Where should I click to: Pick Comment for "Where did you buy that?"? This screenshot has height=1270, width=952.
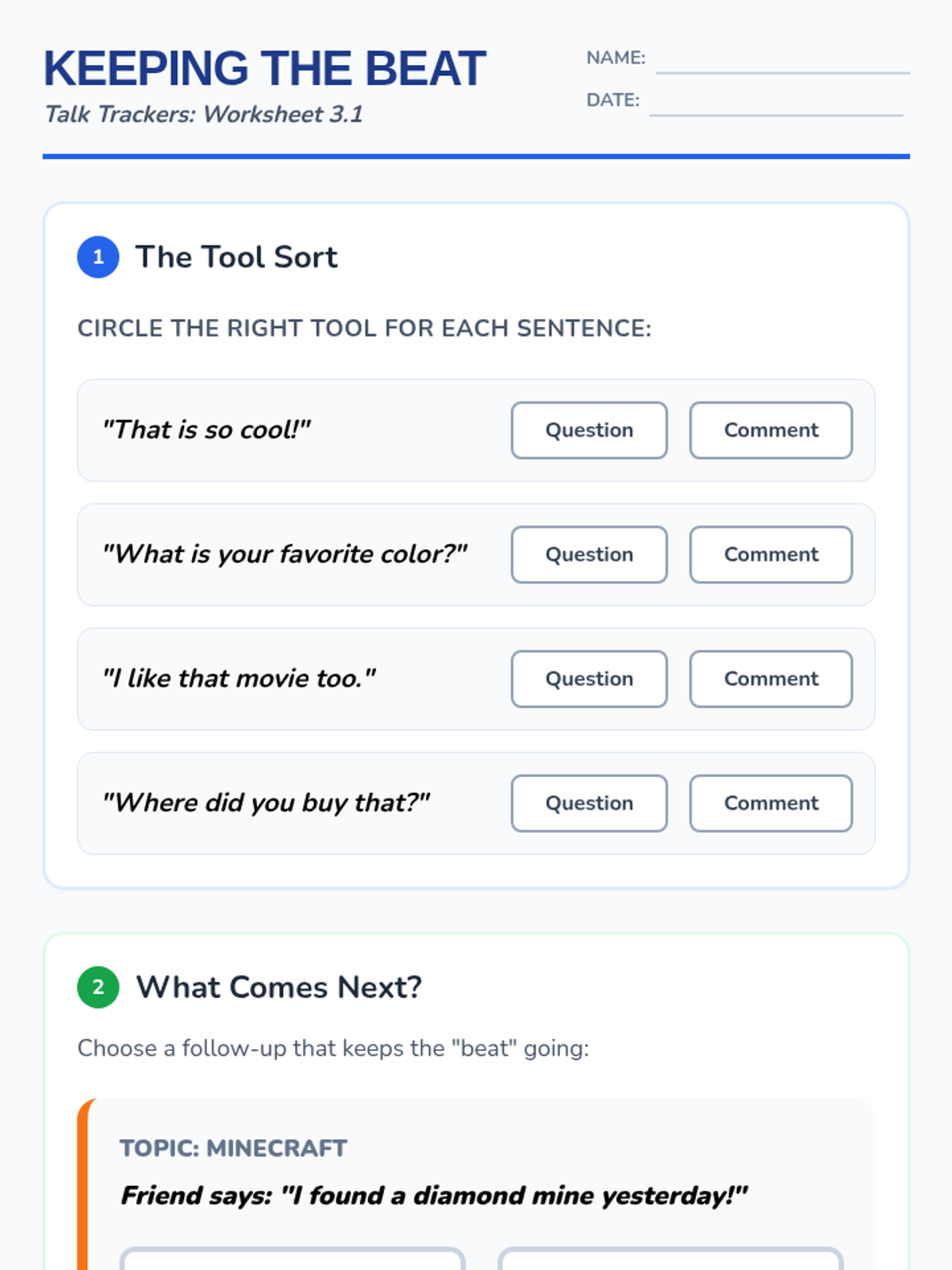[770, 803]
